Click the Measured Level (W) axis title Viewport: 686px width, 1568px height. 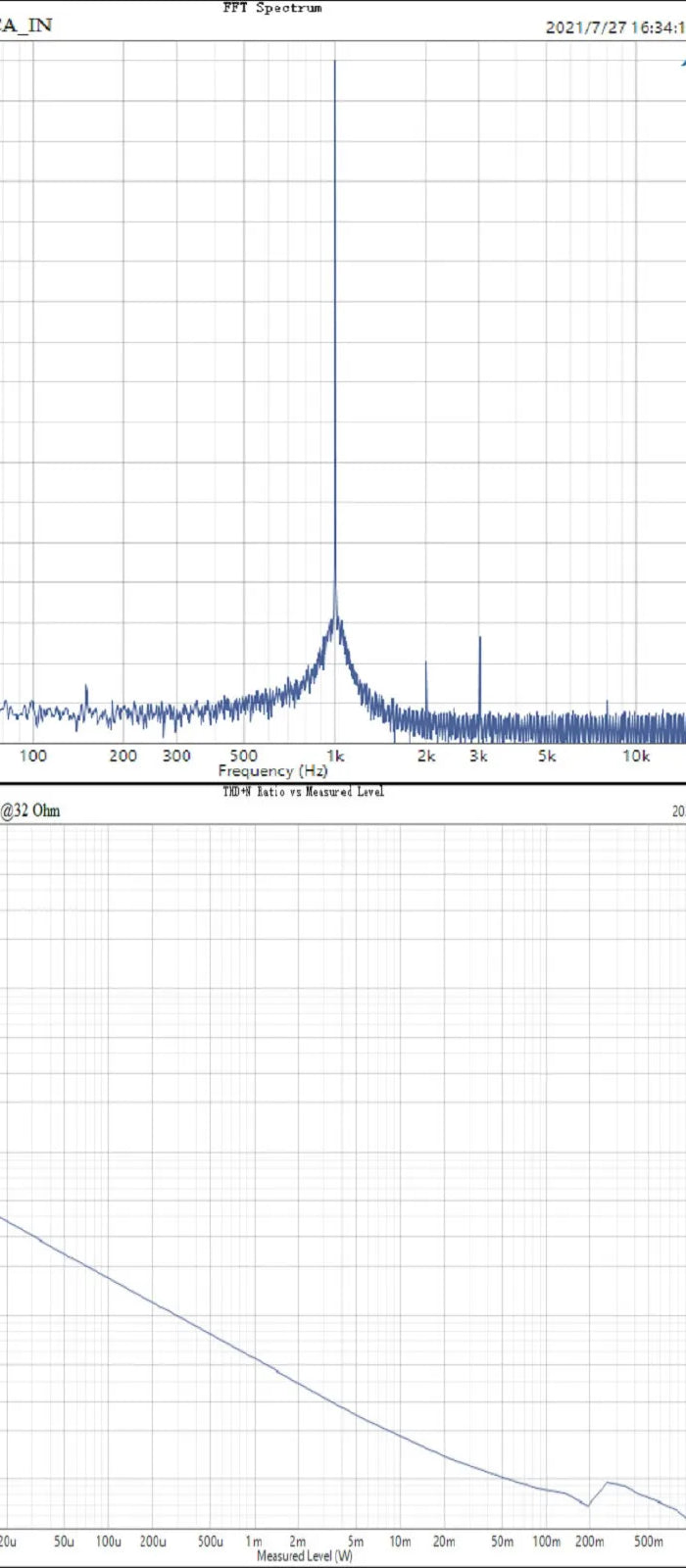coord(304,1555)
